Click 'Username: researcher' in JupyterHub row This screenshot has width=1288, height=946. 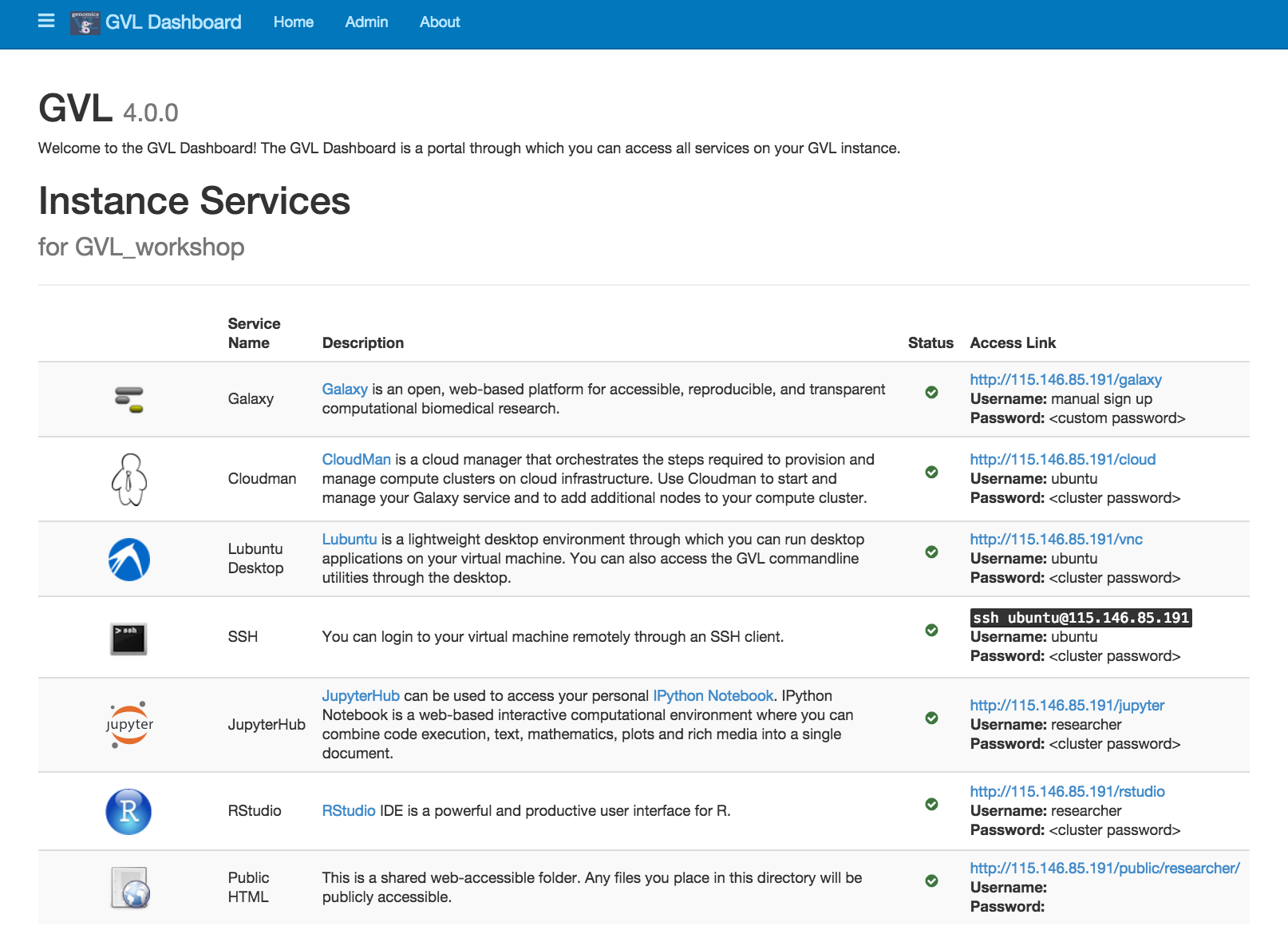pyautogui.click(x=1046, y=724)
